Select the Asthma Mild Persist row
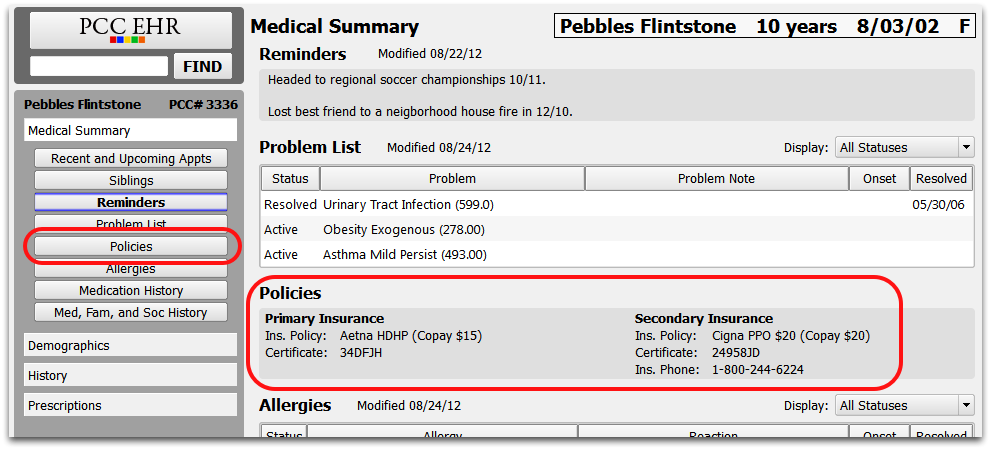The image size is (991, 450). [x=617, y=255]
